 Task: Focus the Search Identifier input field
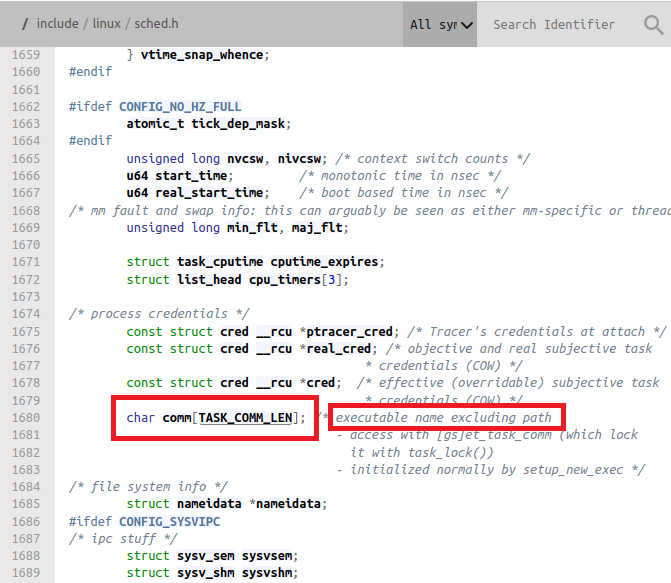[560, 24]
